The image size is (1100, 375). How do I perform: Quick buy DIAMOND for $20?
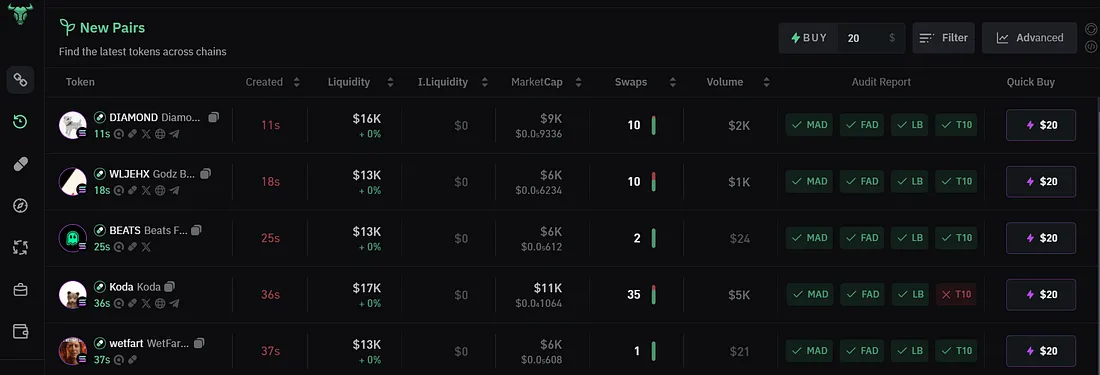tap(1040, 125)
